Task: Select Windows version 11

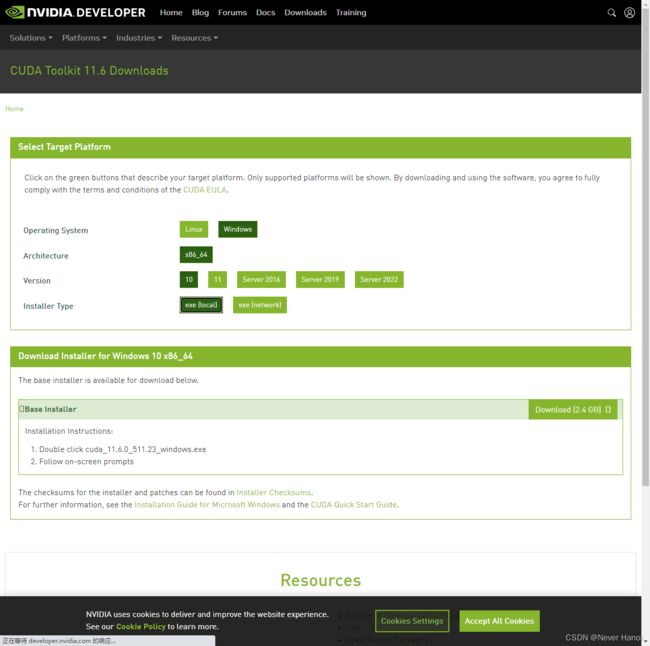Action: [217, 279]
